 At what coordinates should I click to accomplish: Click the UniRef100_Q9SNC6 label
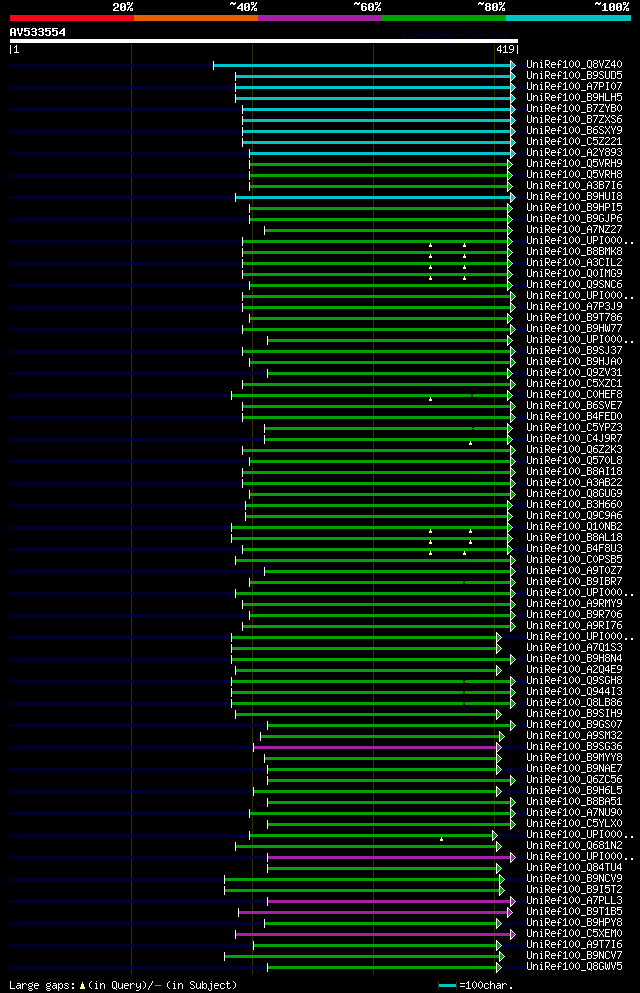tap(574, 284)
